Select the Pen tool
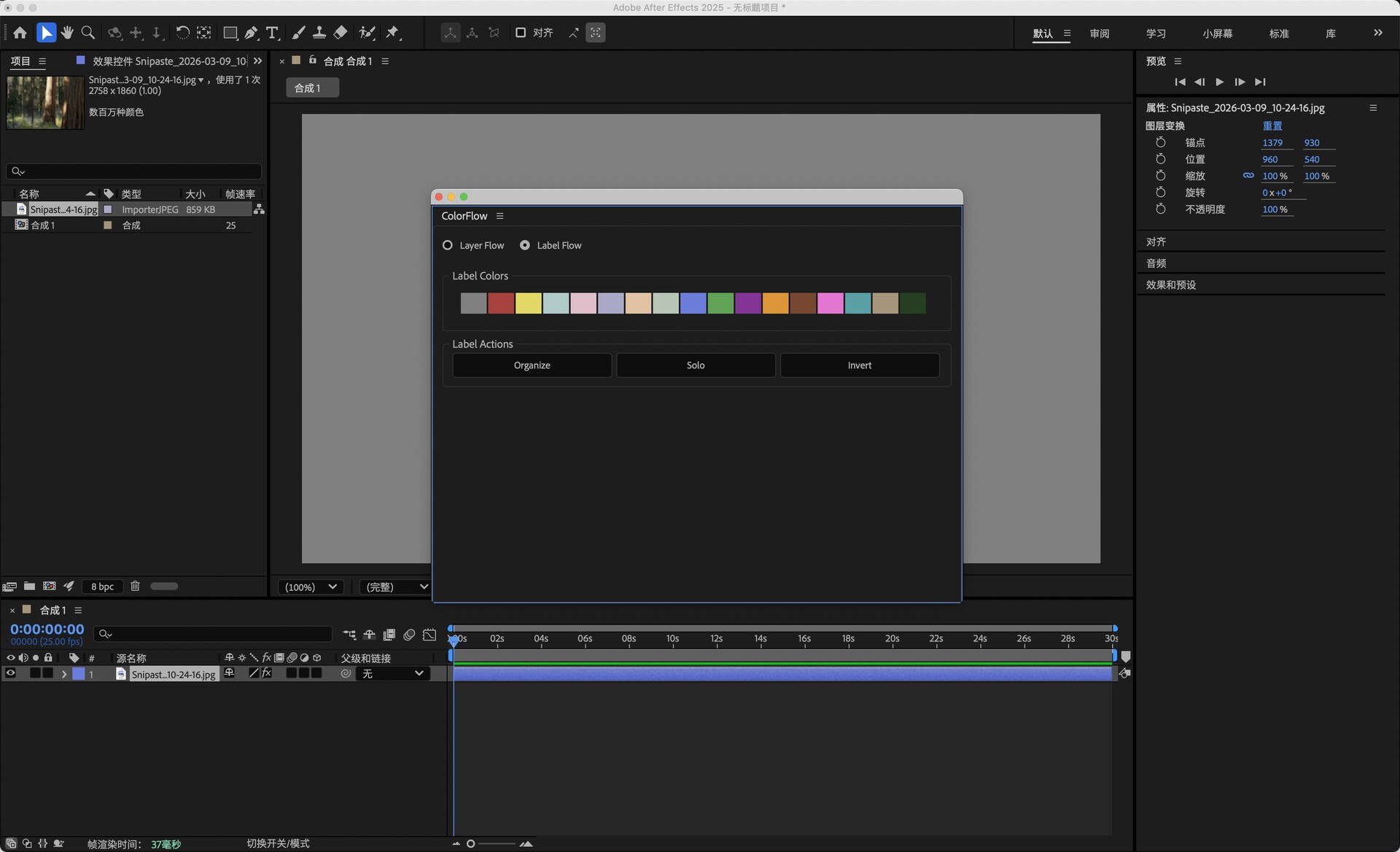Viewport: 1400px width, 852px height. coord(251,33)
